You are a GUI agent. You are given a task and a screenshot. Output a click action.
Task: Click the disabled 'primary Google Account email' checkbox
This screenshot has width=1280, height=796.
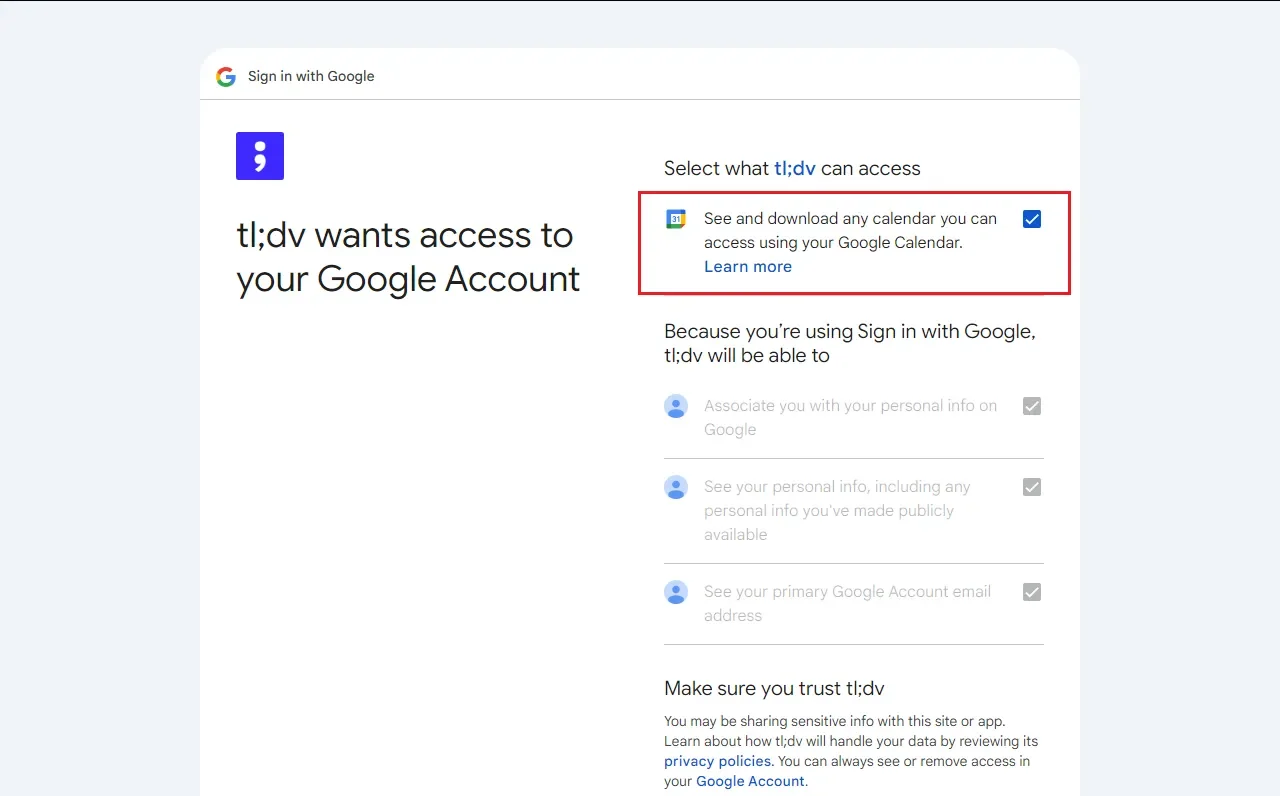point(1032,592)
